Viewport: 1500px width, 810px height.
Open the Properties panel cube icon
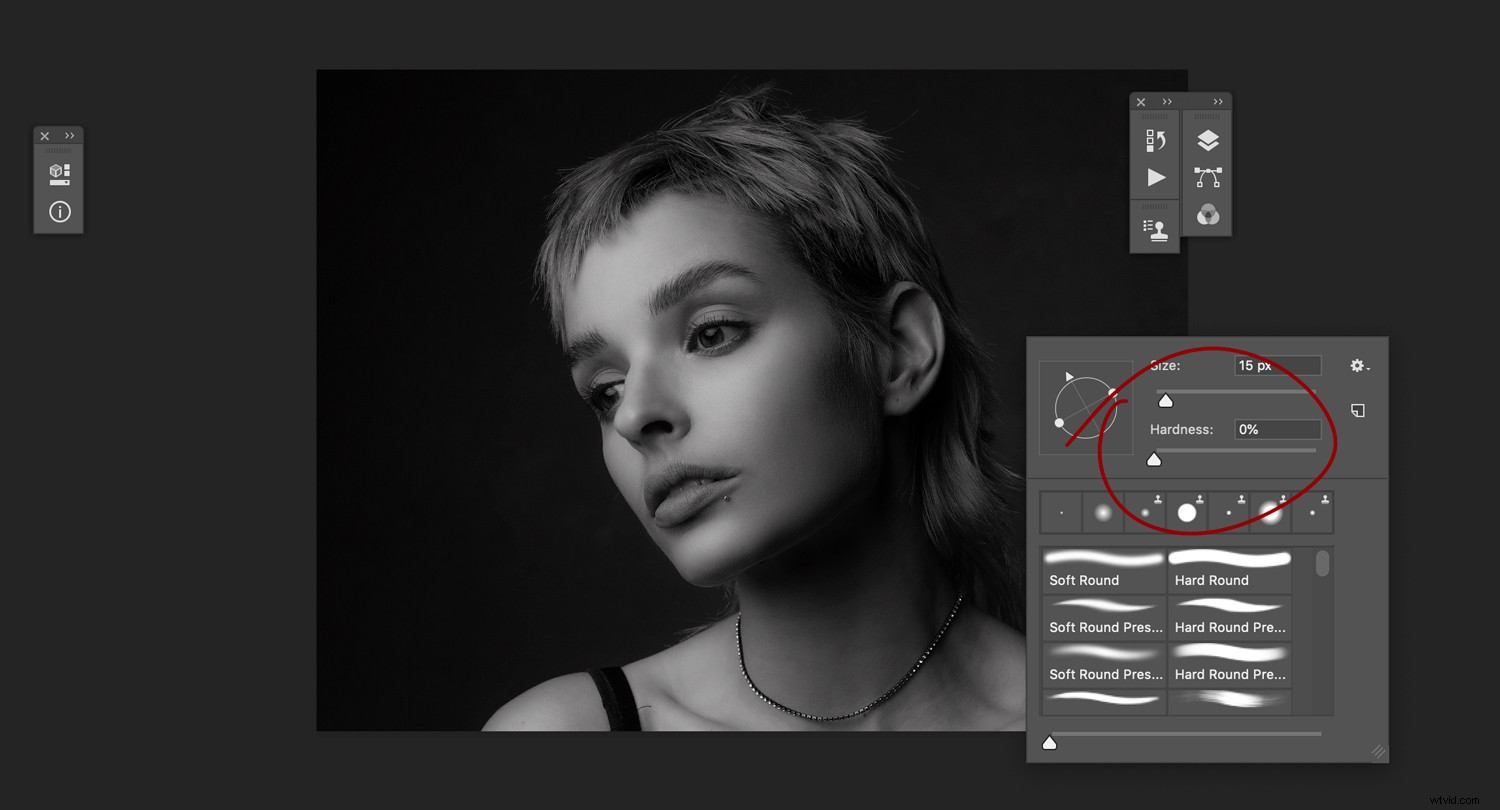(58, 172)
